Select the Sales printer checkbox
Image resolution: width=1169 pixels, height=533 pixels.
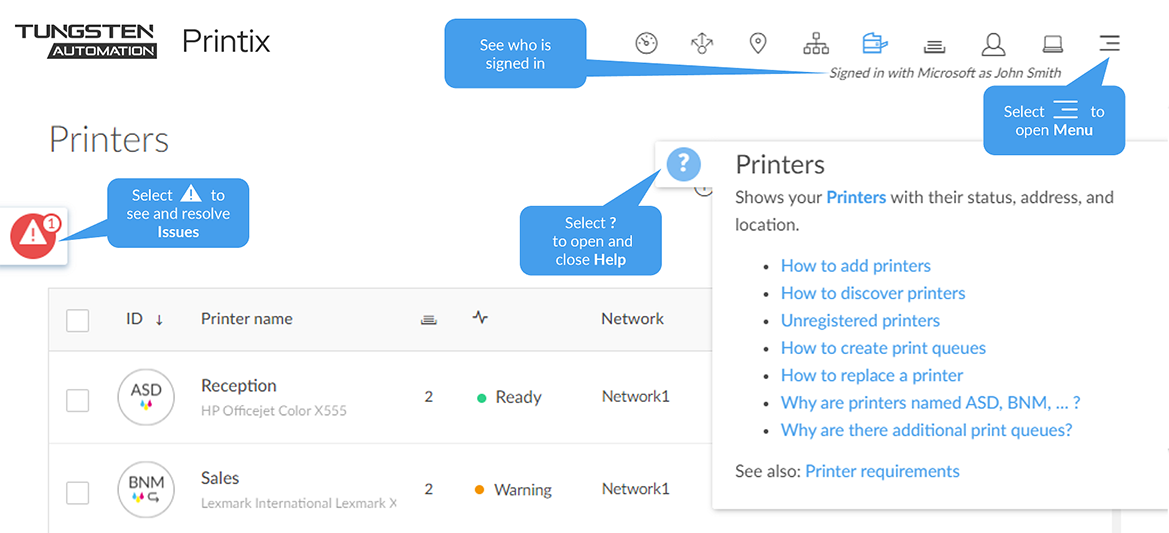click(x=77, y=492)
